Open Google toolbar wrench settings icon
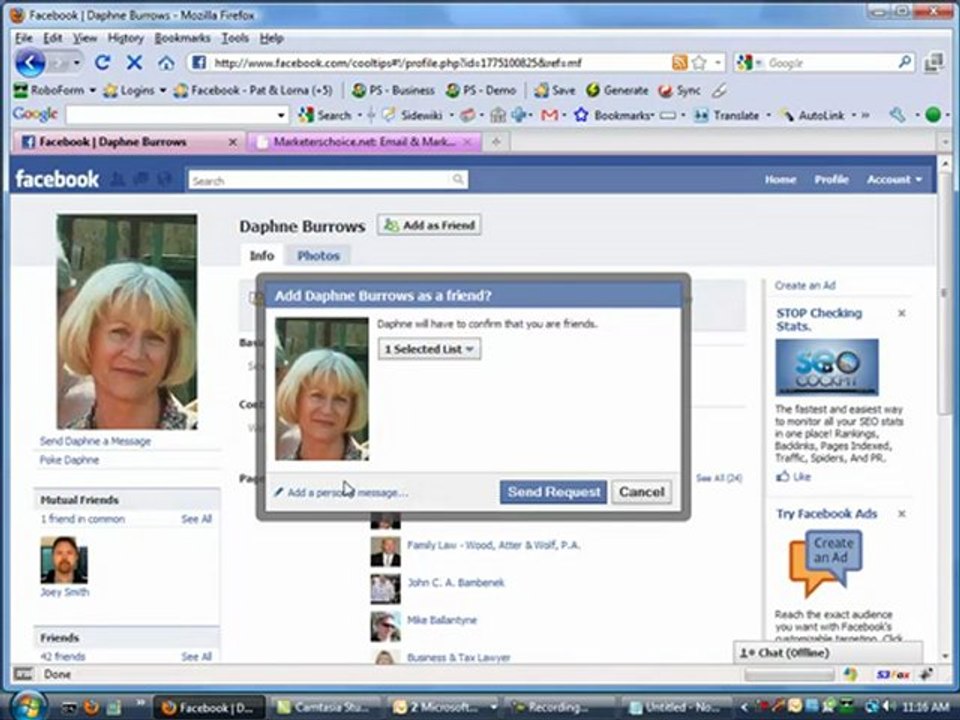960x720 pixels. pyautogui.click(x=898, y=115)
